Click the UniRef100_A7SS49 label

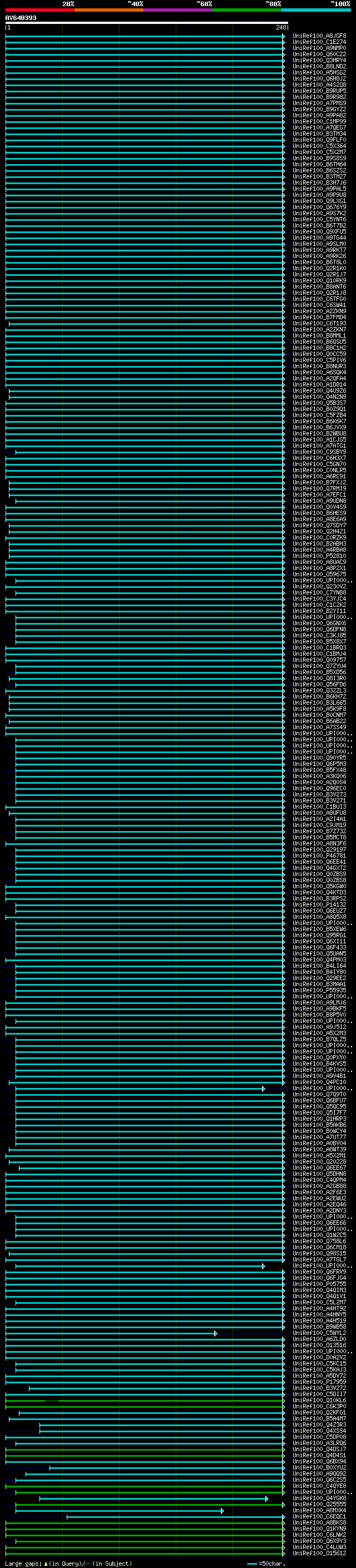click(319, 728)
